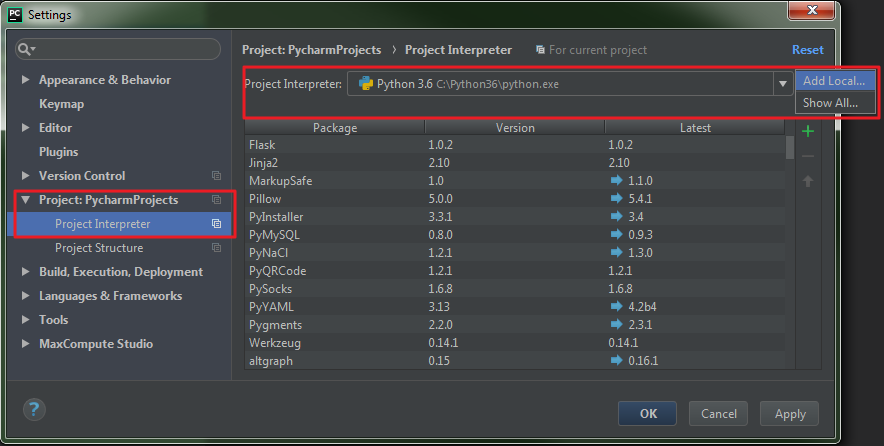Image resolution: width=884 pixels, height=446 pixels.
Task: Click the Python logo icon in the interpreter field
Action: [366, 83]
